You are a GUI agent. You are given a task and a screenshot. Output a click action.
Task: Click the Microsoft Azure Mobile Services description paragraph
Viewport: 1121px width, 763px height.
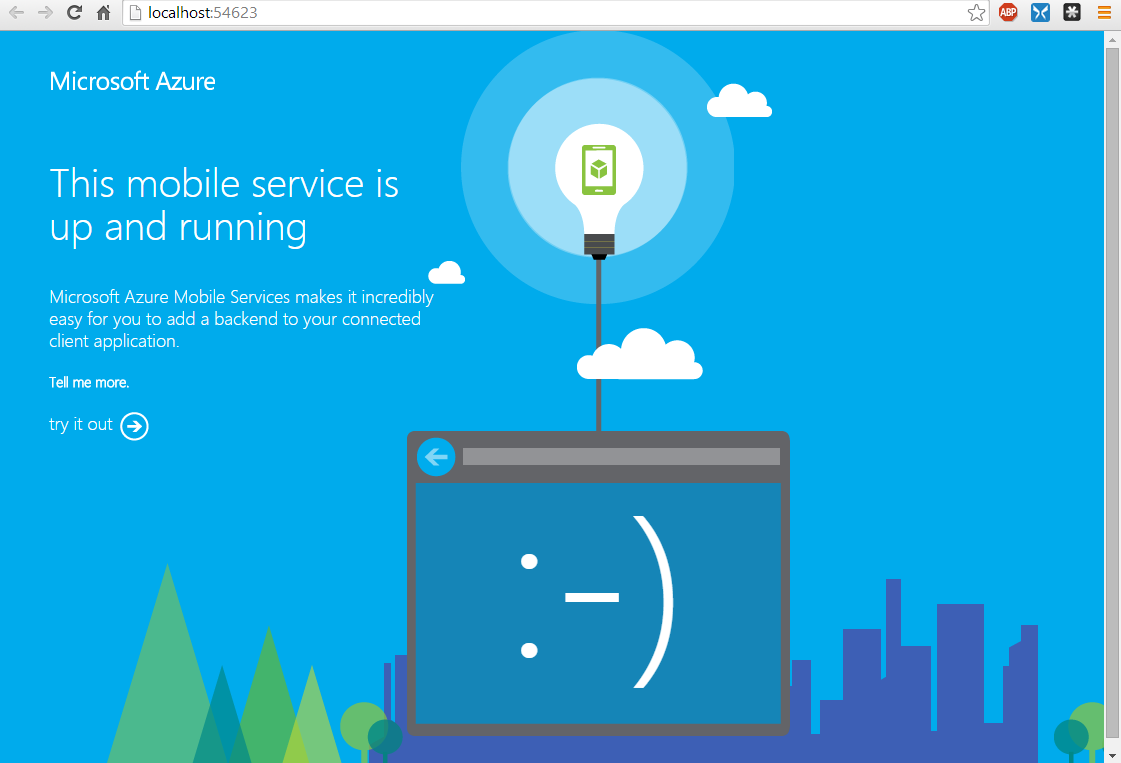click(242, 319)
